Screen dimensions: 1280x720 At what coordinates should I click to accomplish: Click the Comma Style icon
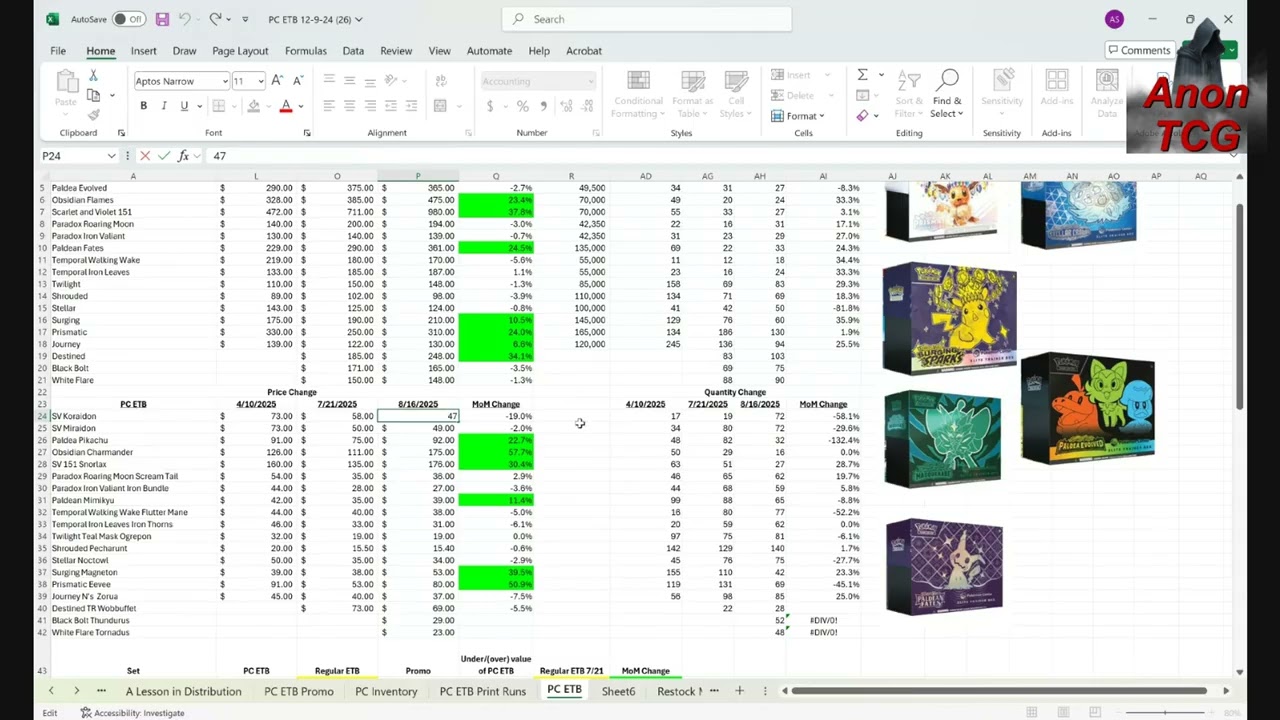(x=543, y=106)
